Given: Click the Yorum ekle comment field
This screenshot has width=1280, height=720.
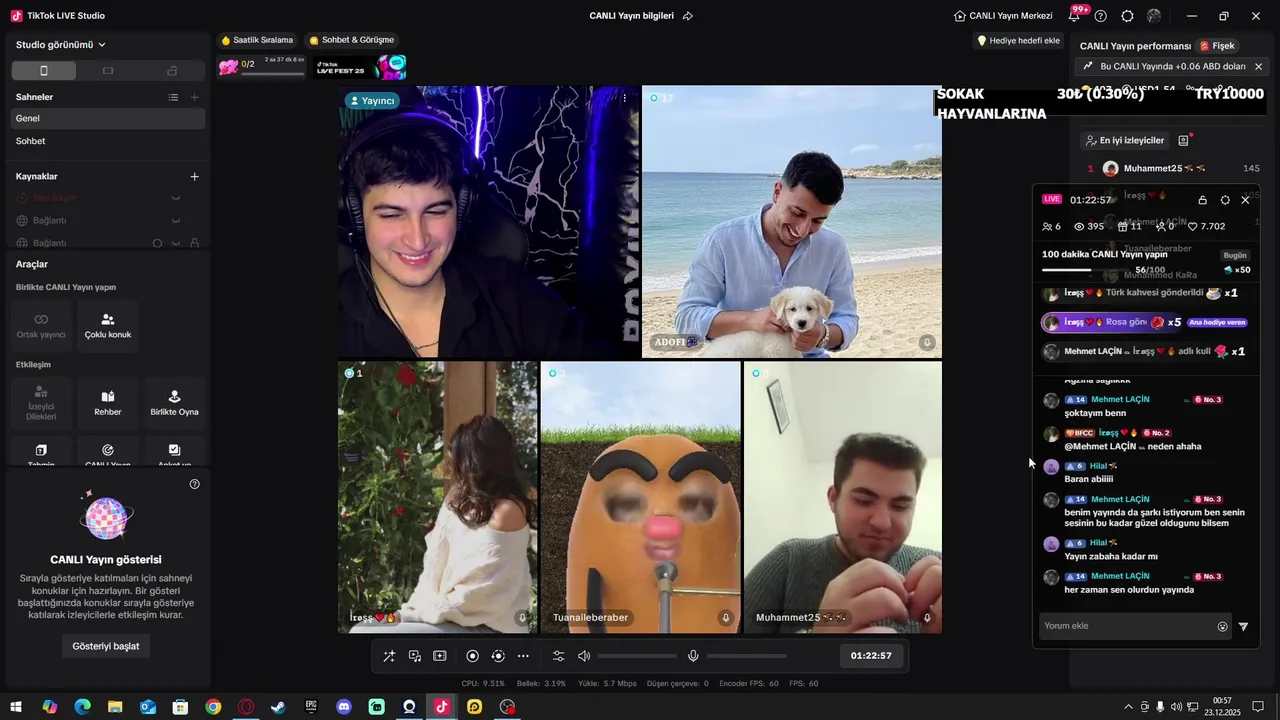Looking at the screenshot, I should tap(1125, 626).
